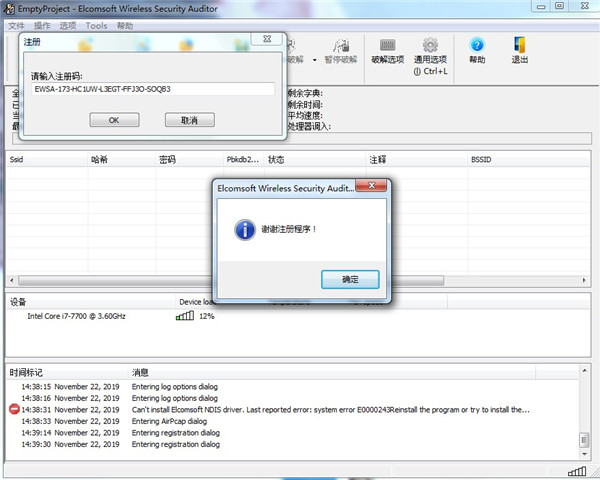Click 取消 in the 注册 dialog
The width and height of the screenshot is (600, 480).
coord(189,120)
